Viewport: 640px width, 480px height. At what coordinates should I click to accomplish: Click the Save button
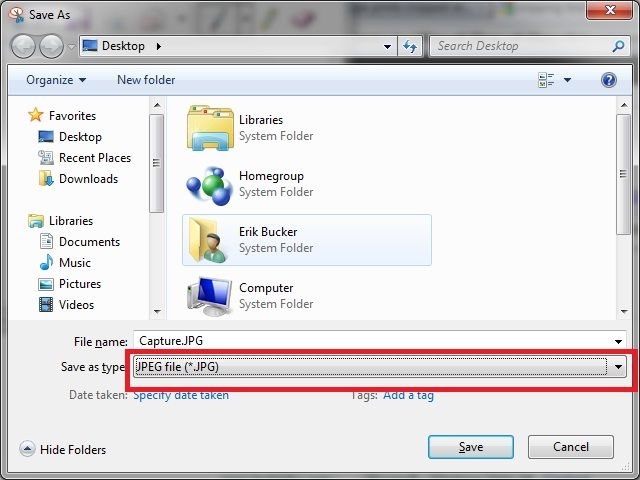pos(471,447)
